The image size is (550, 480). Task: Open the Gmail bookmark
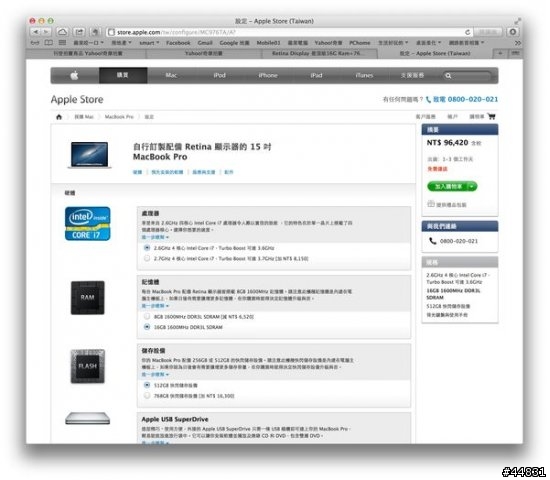pyautogui.click(x=205, y=43)
